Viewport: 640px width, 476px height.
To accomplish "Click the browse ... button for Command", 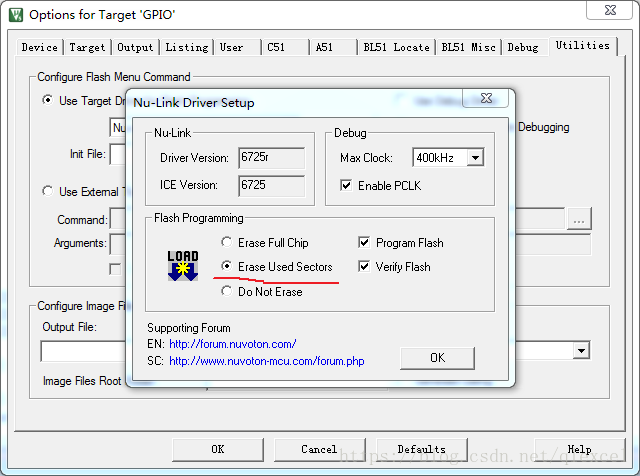I will tap(579, 220).
